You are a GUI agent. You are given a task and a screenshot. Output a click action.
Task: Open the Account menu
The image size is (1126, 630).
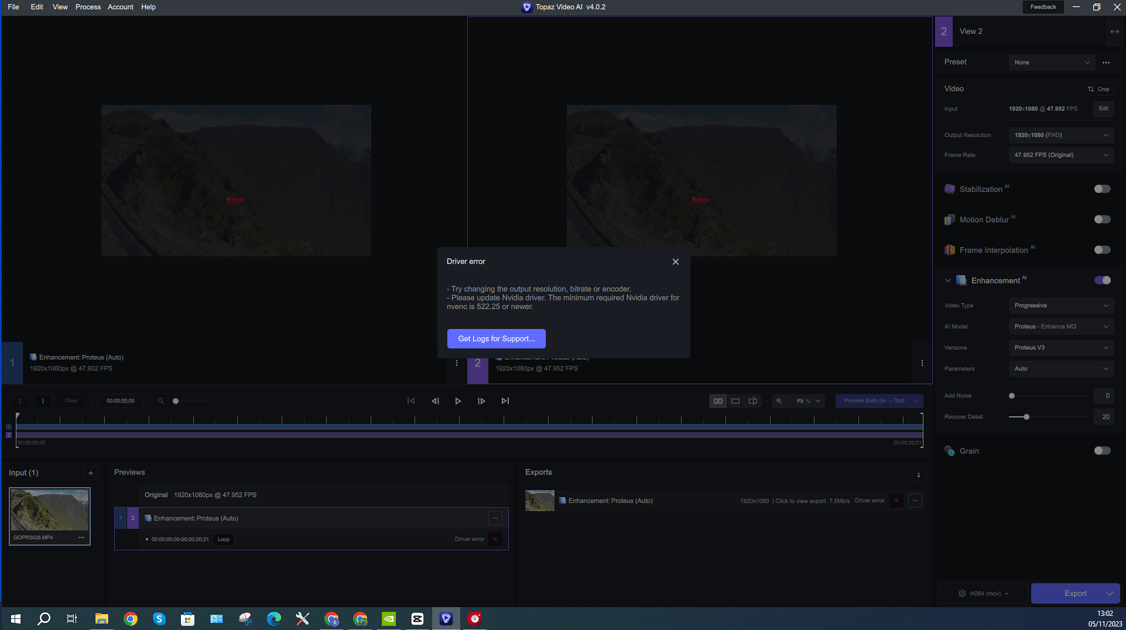pos(120,6)
